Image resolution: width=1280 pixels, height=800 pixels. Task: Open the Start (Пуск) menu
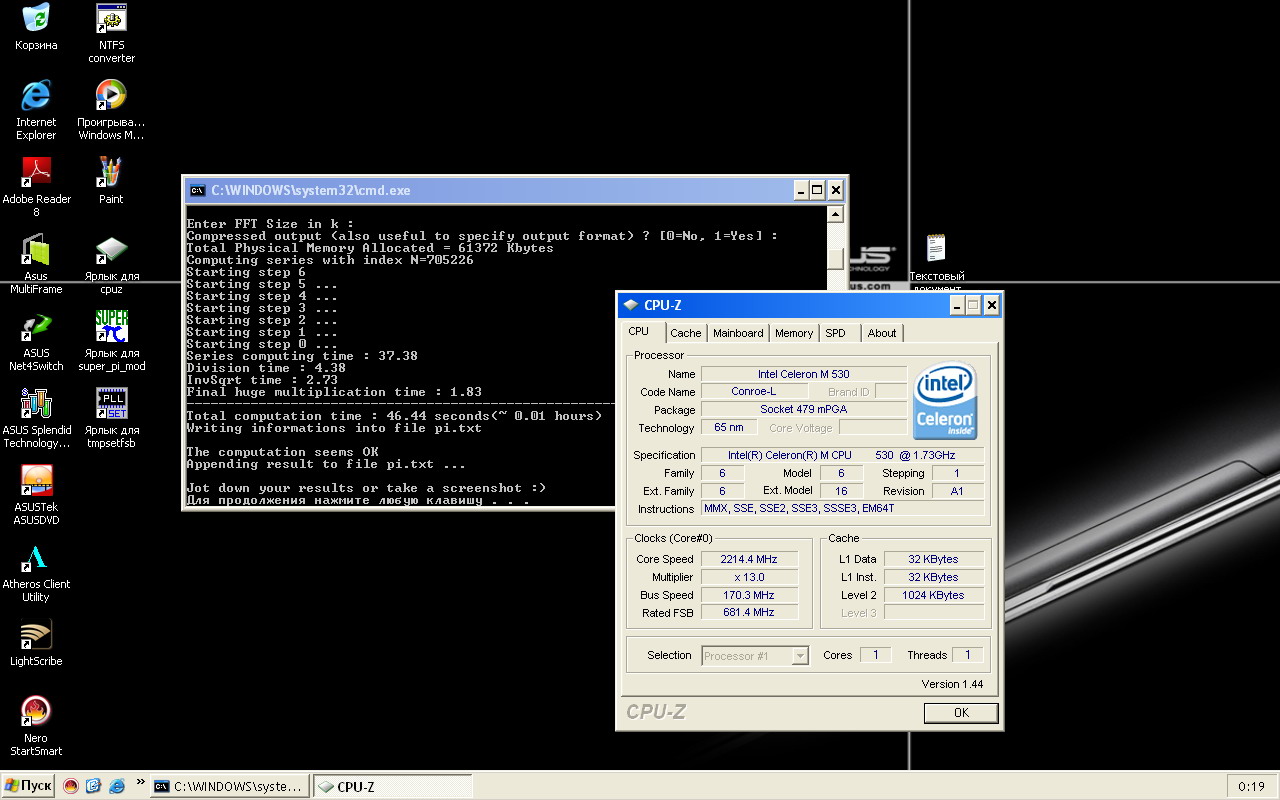(x=28, y=786)
